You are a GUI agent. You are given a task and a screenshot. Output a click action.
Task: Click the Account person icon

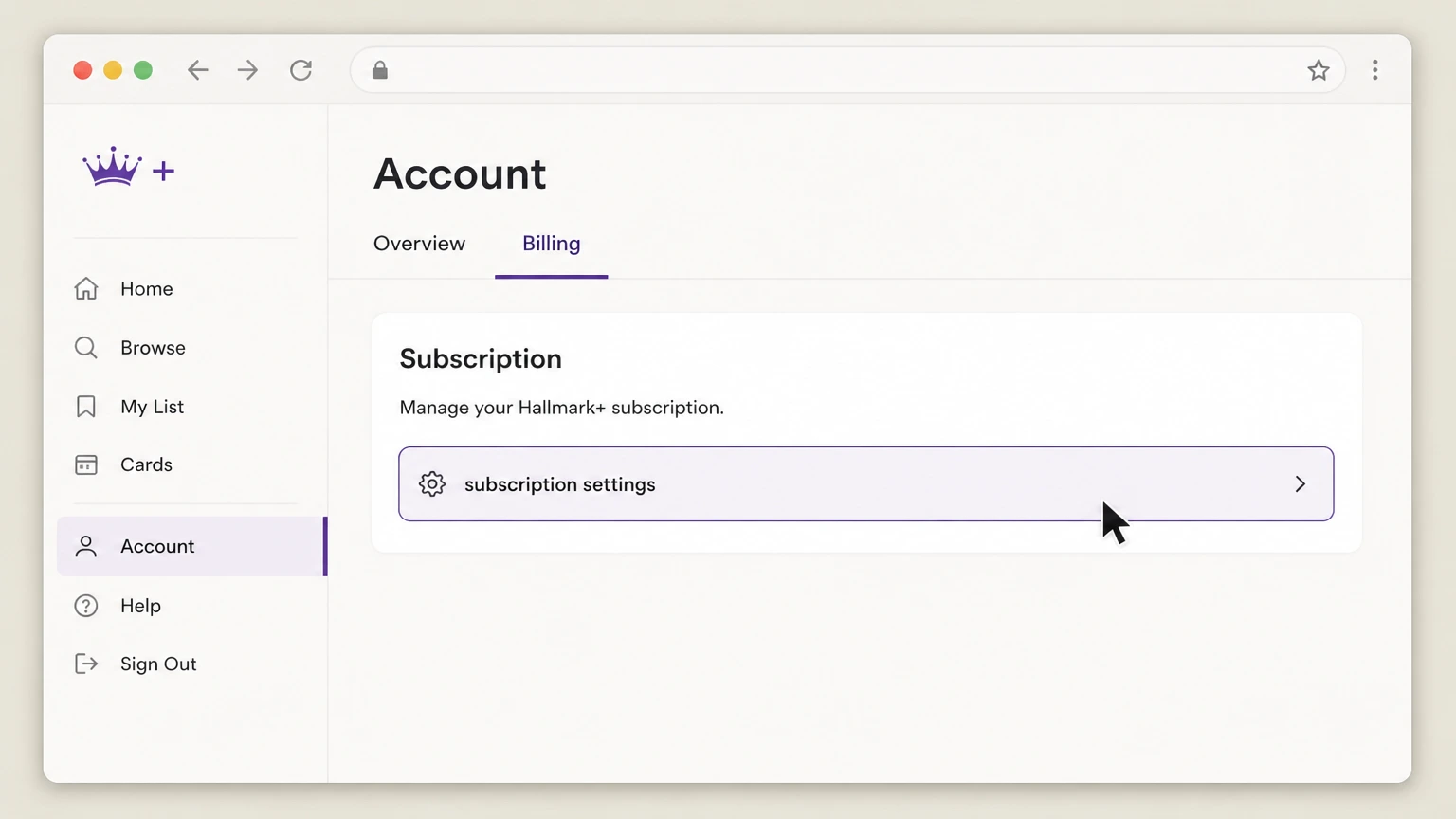click(86, 546)
